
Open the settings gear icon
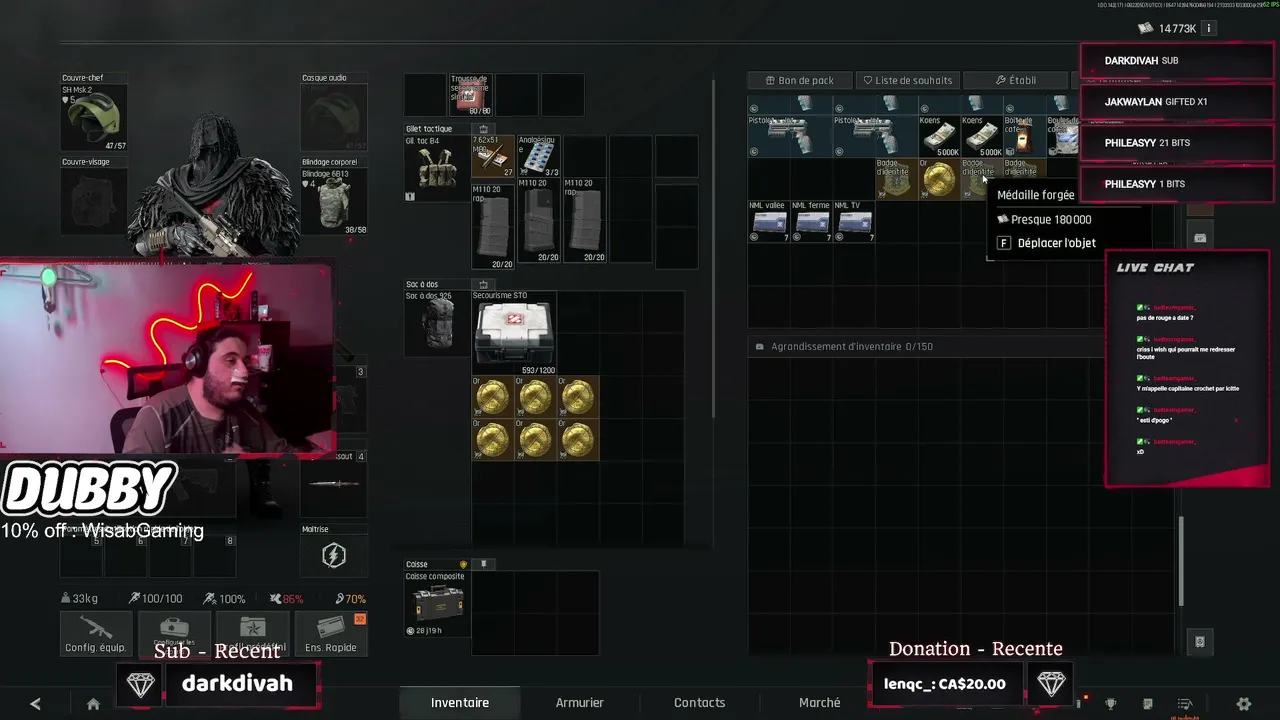(1244, 704)
